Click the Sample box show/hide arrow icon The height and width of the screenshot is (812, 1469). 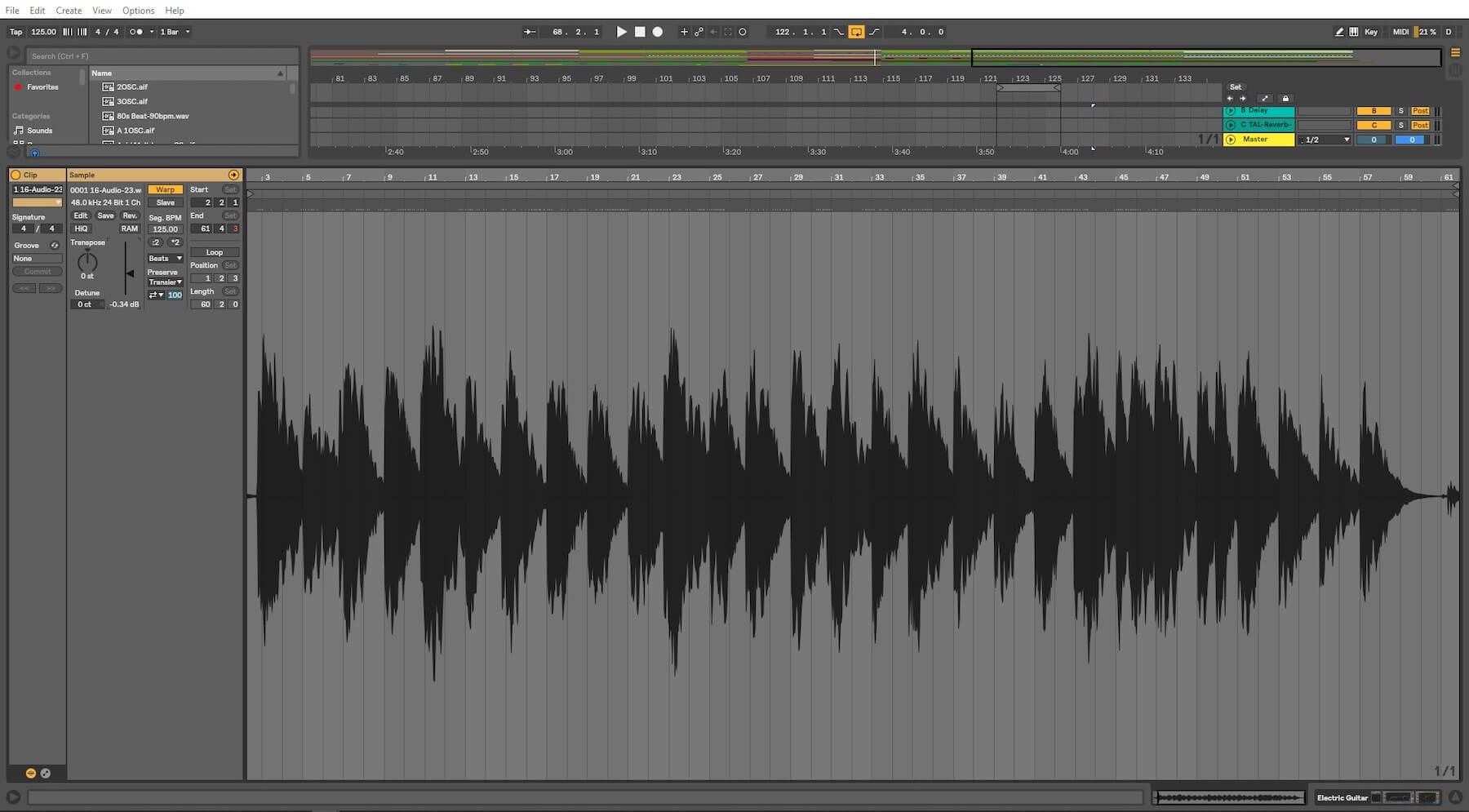click(x=233, y=175)
